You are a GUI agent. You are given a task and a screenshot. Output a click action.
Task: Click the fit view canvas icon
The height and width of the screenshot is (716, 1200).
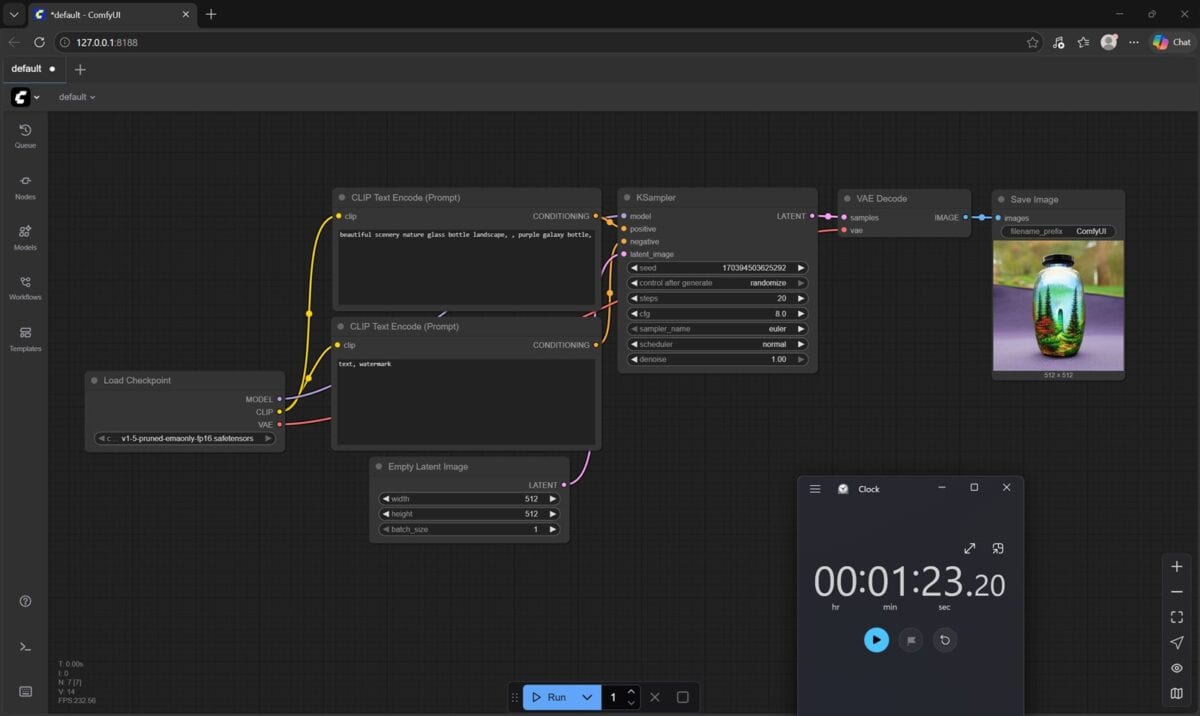click(x=1176, y=617)
